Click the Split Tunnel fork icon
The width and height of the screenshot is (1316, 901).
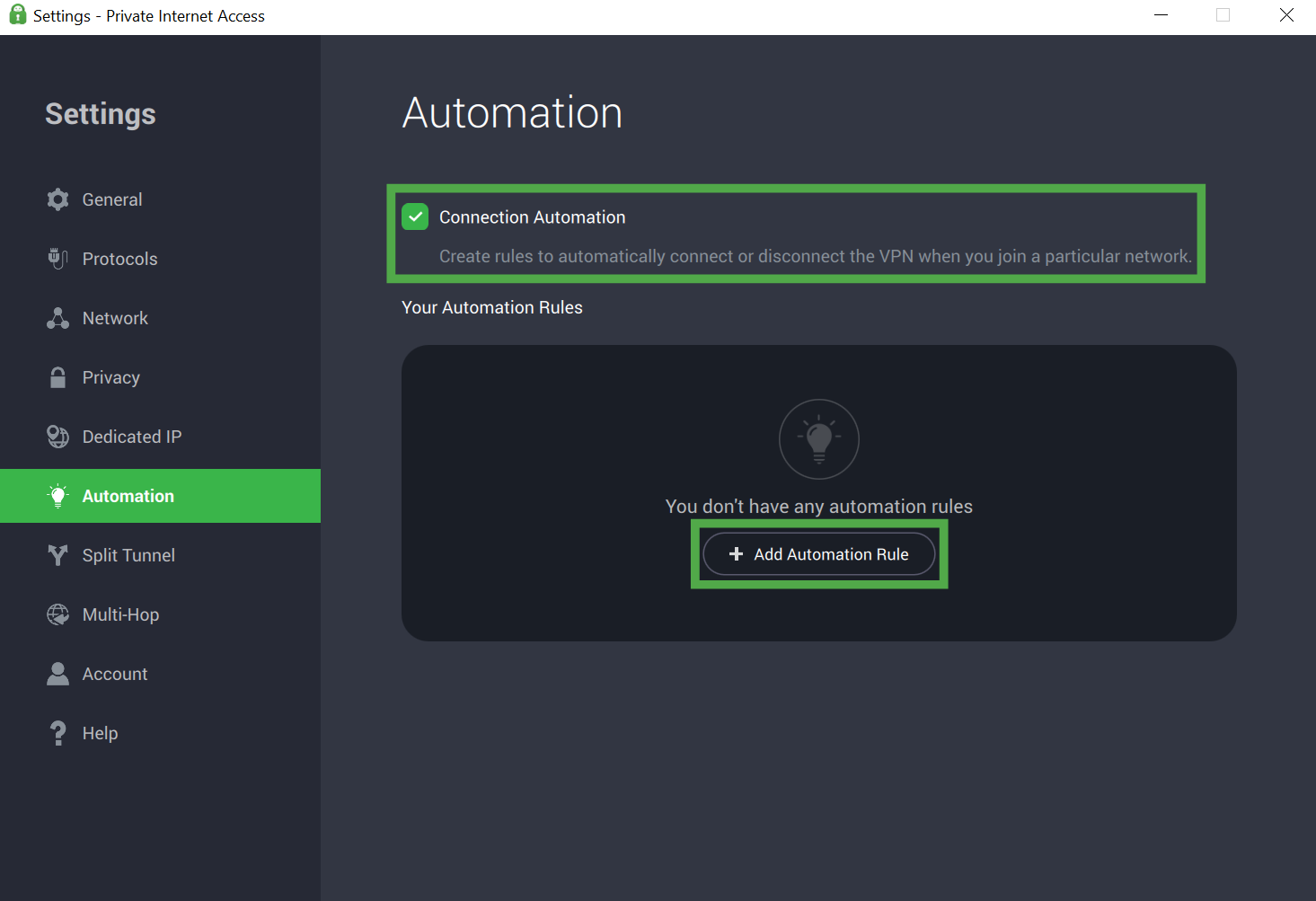click(x=58, y=555)
